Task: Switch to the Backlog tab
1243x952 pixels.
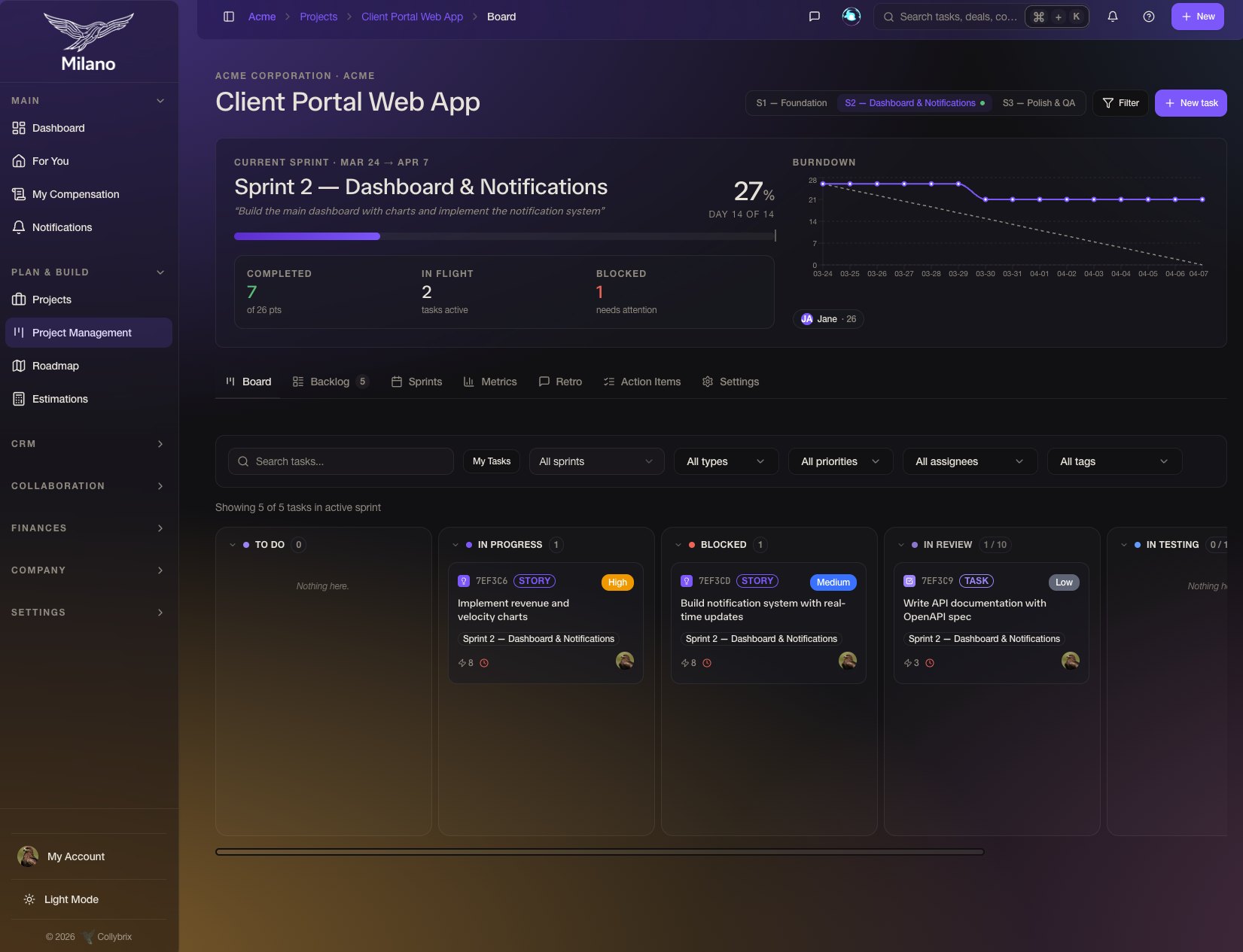Action: coord(331,382)
